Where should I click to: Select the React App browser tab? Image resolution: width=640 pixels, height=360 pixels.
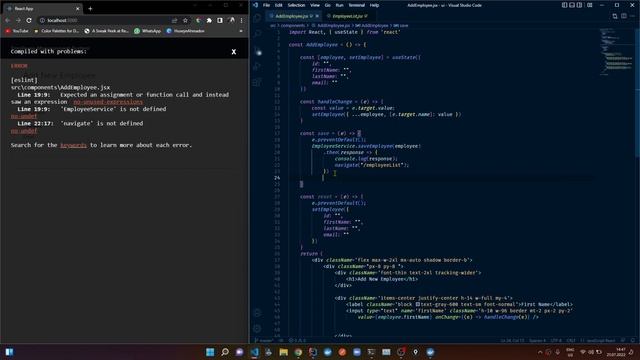point(43,8)
